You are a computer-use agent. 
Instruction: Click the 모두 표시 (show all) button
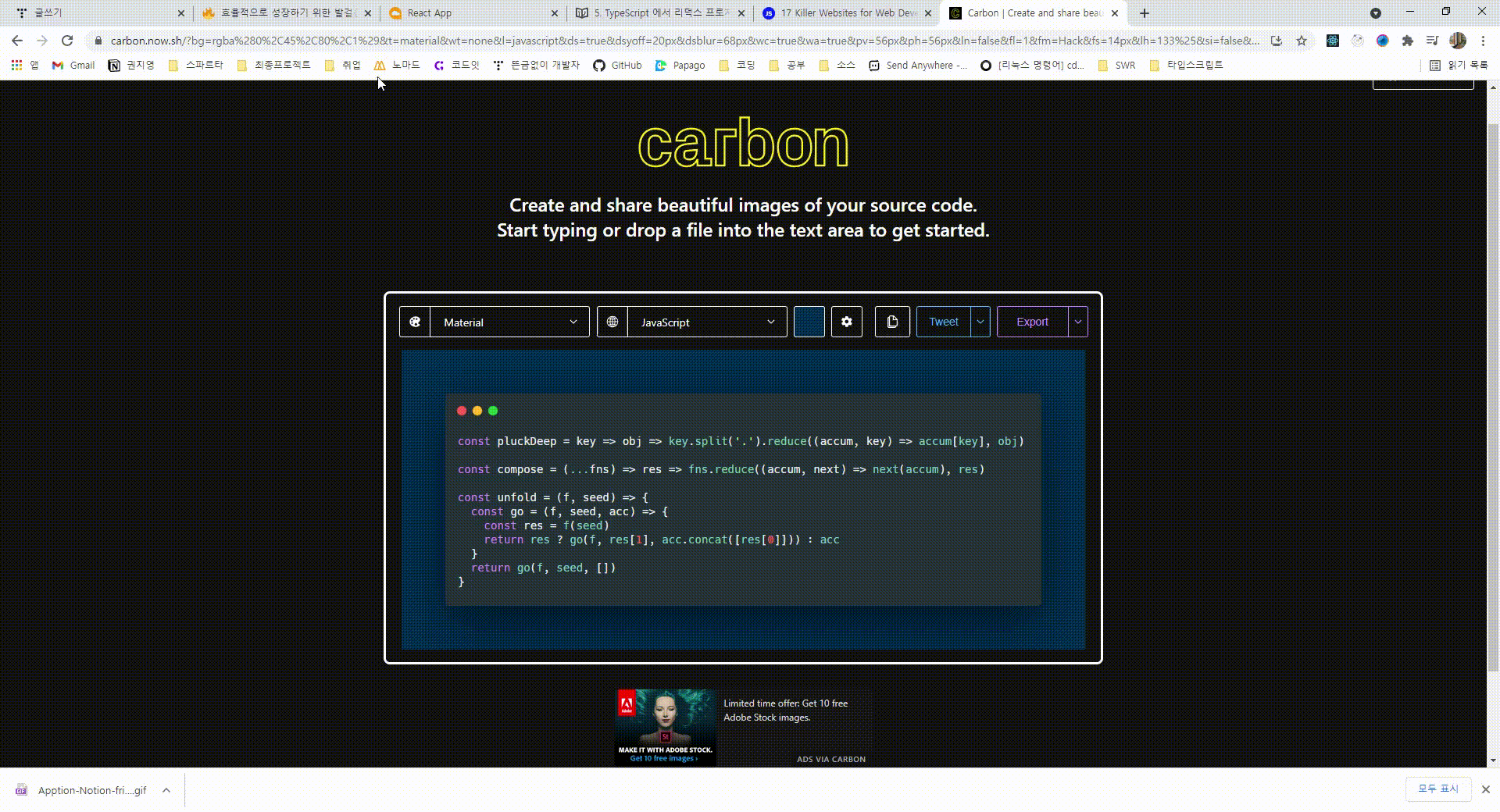(1438, 789)
